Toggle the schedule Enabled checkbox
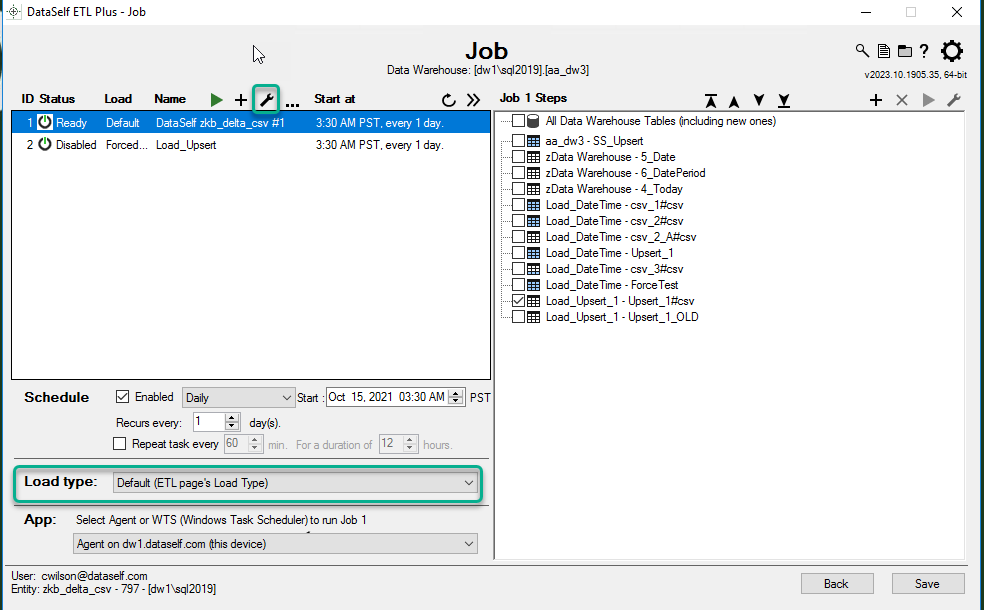The image size is (984, 610). 123,397
